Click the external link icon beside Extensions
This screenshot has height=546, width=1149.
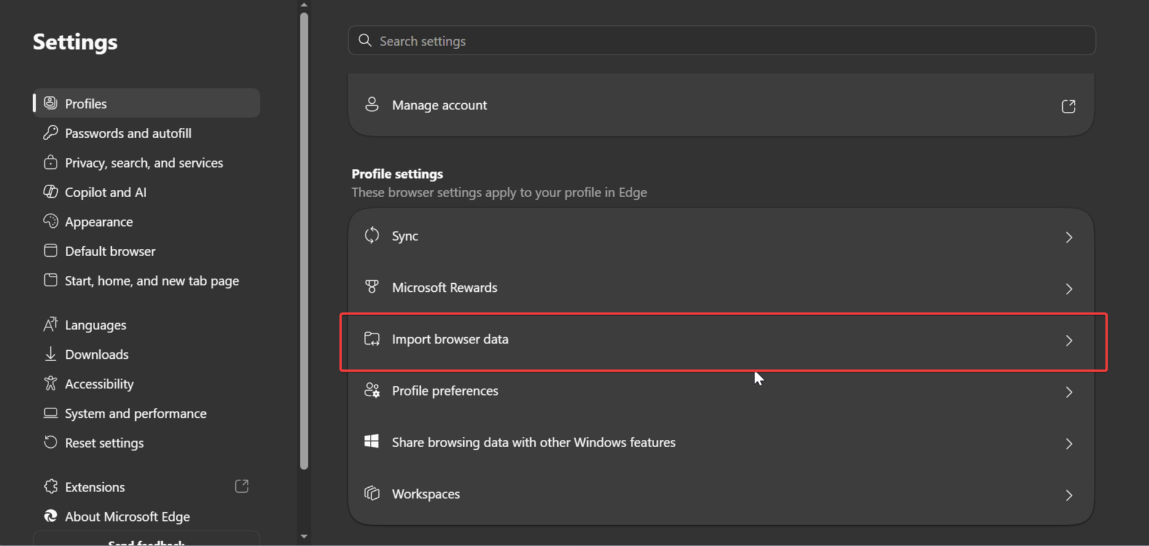(x=242, y=486)
